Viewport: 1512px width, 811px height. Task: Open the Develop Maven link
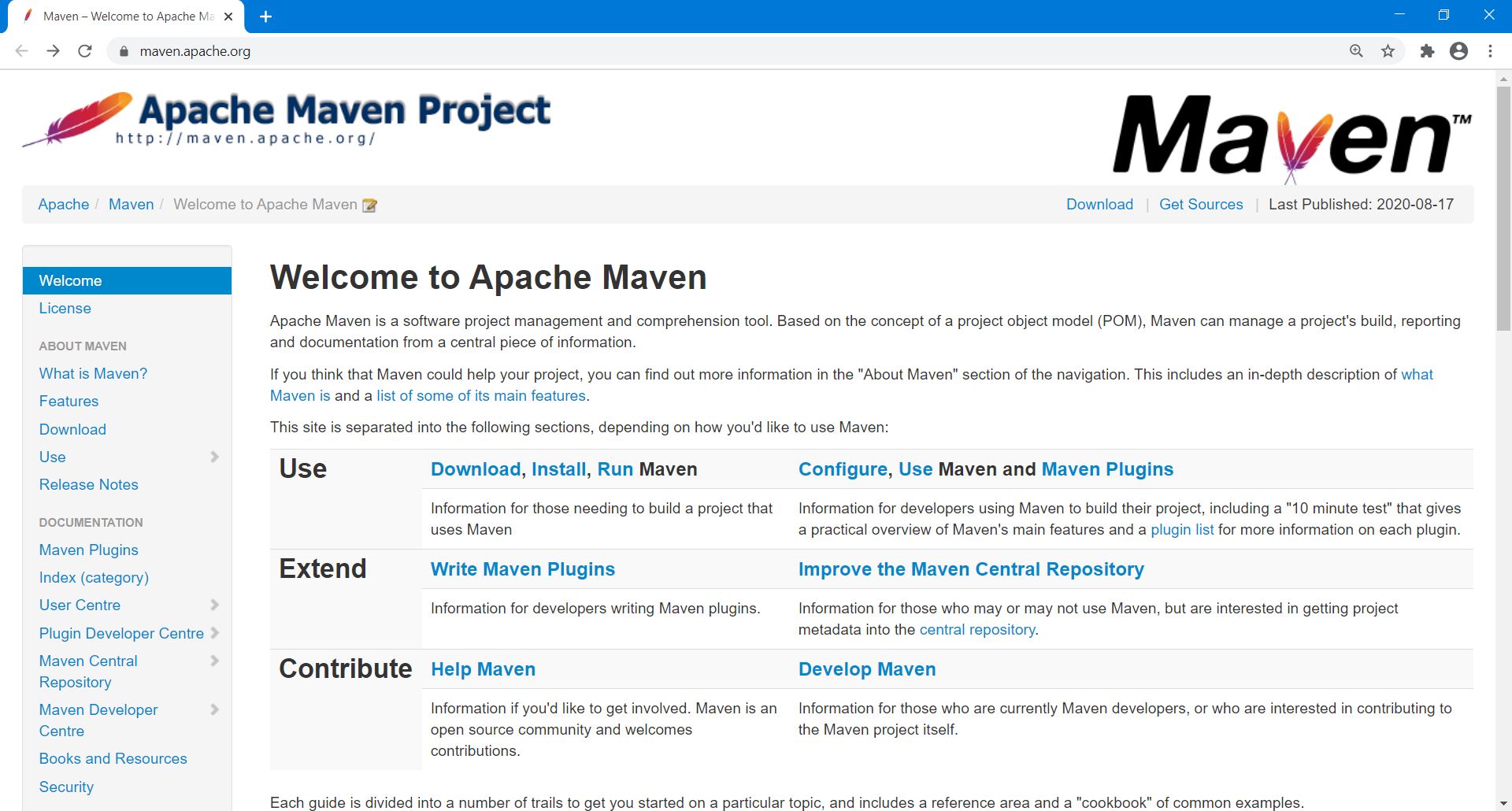[867, 669]
